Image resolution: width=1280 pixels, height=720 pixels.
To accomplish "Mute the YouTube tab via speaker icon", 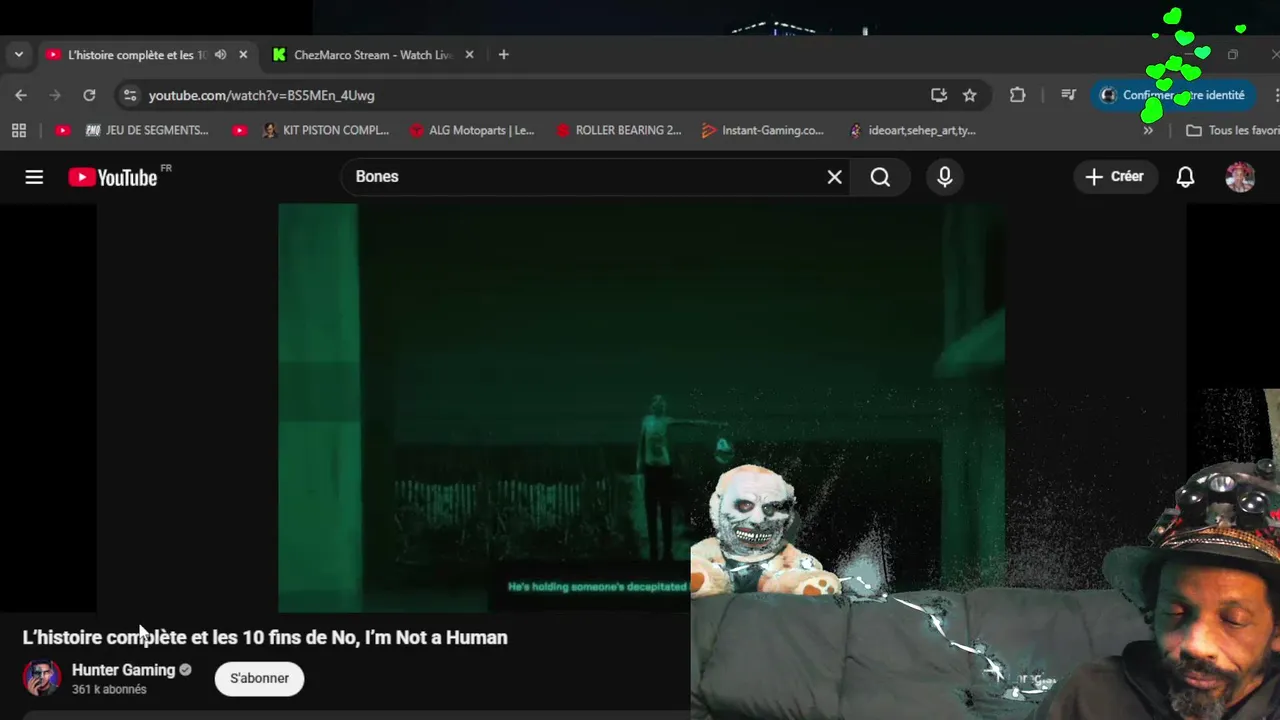I will pyautogui.click(x=220, y=55).
